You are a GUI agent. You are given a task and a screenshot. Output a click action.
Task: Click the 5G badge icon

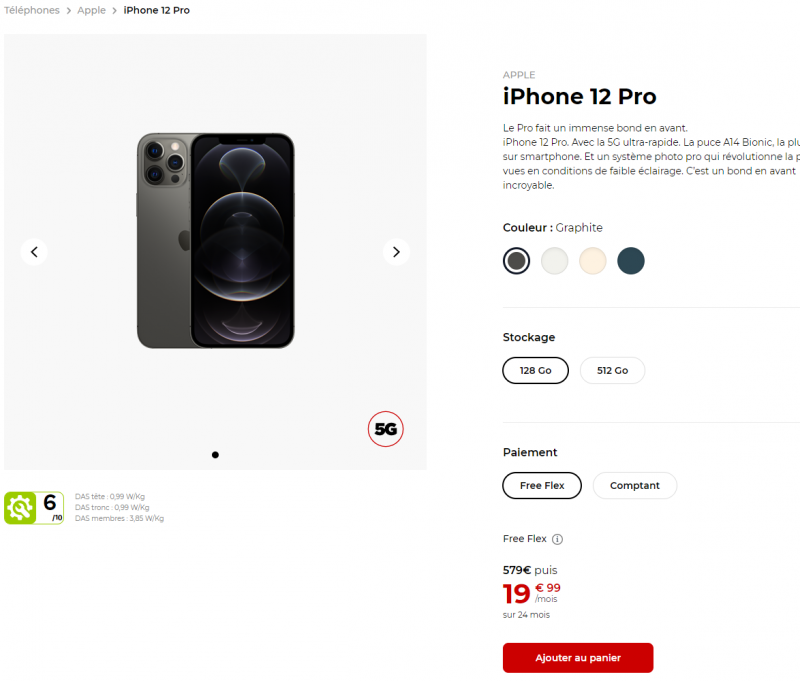[x=386, y=429]
